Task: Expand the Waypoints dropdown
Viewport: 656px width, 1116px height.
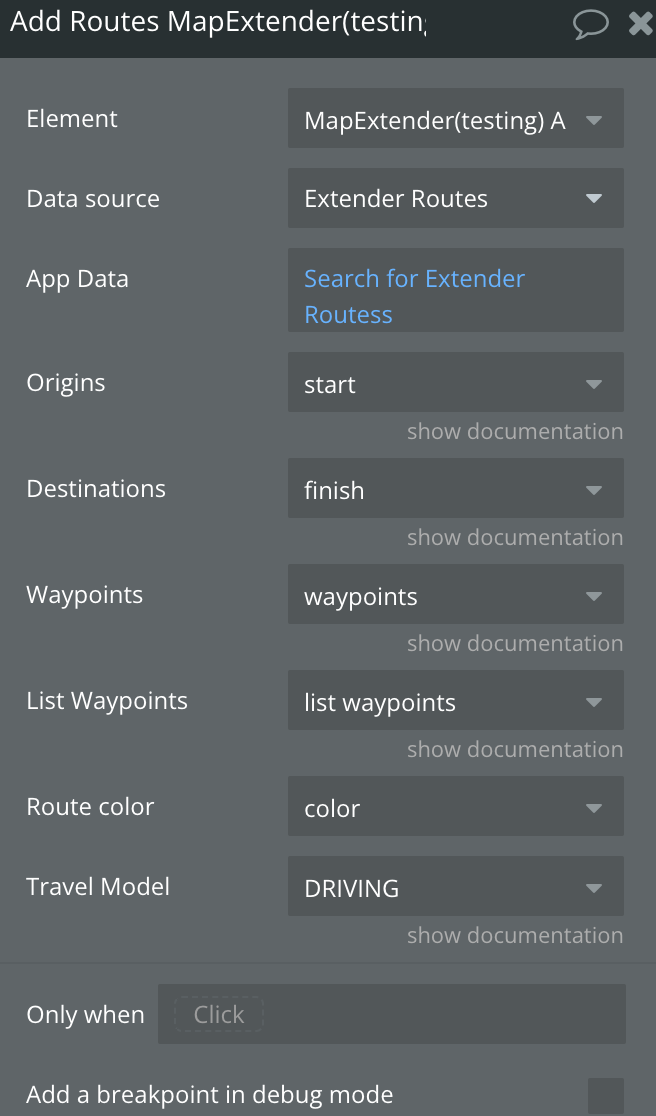Action: click(456, 594)
